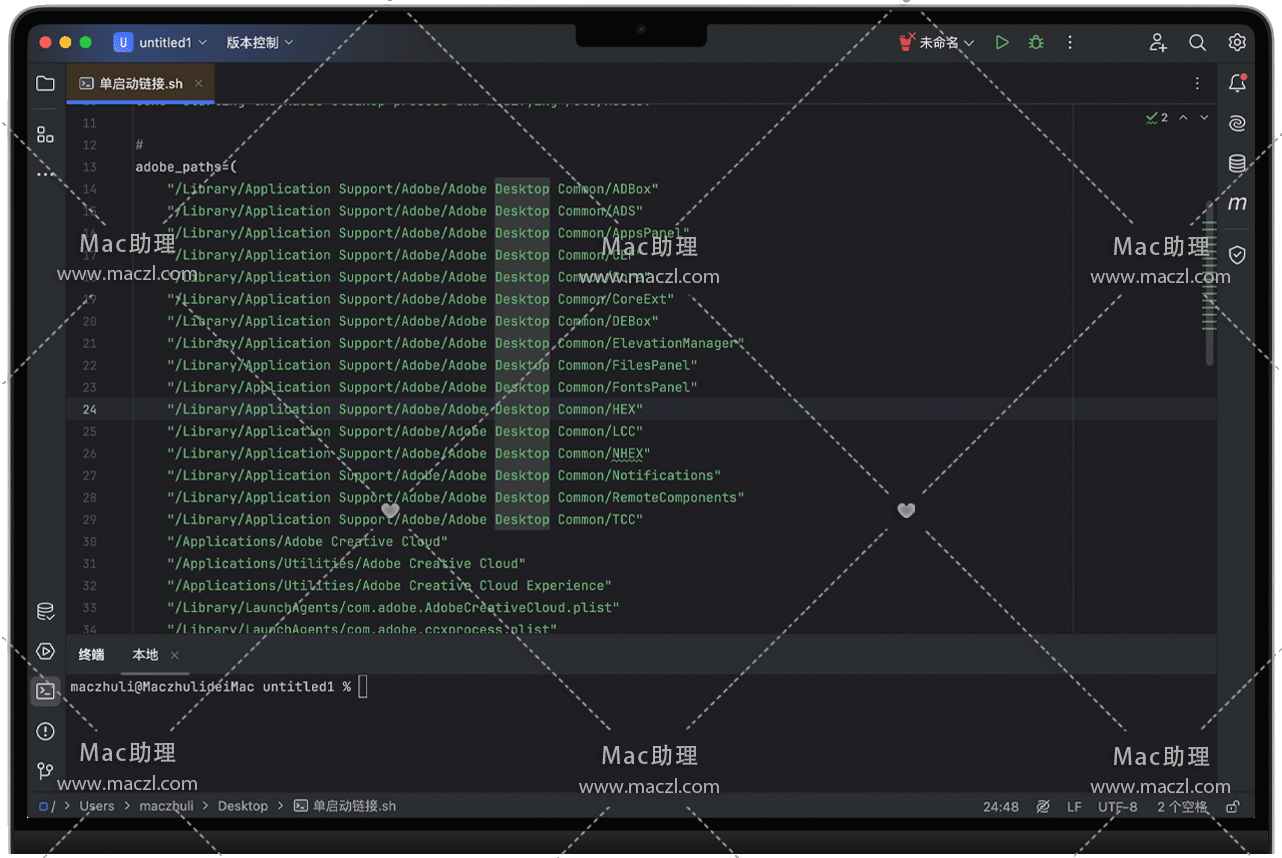Screen dimensions: 1282x858
Task: Open the 版本控制 dropdown menu
Action: [x=259, y=43]
